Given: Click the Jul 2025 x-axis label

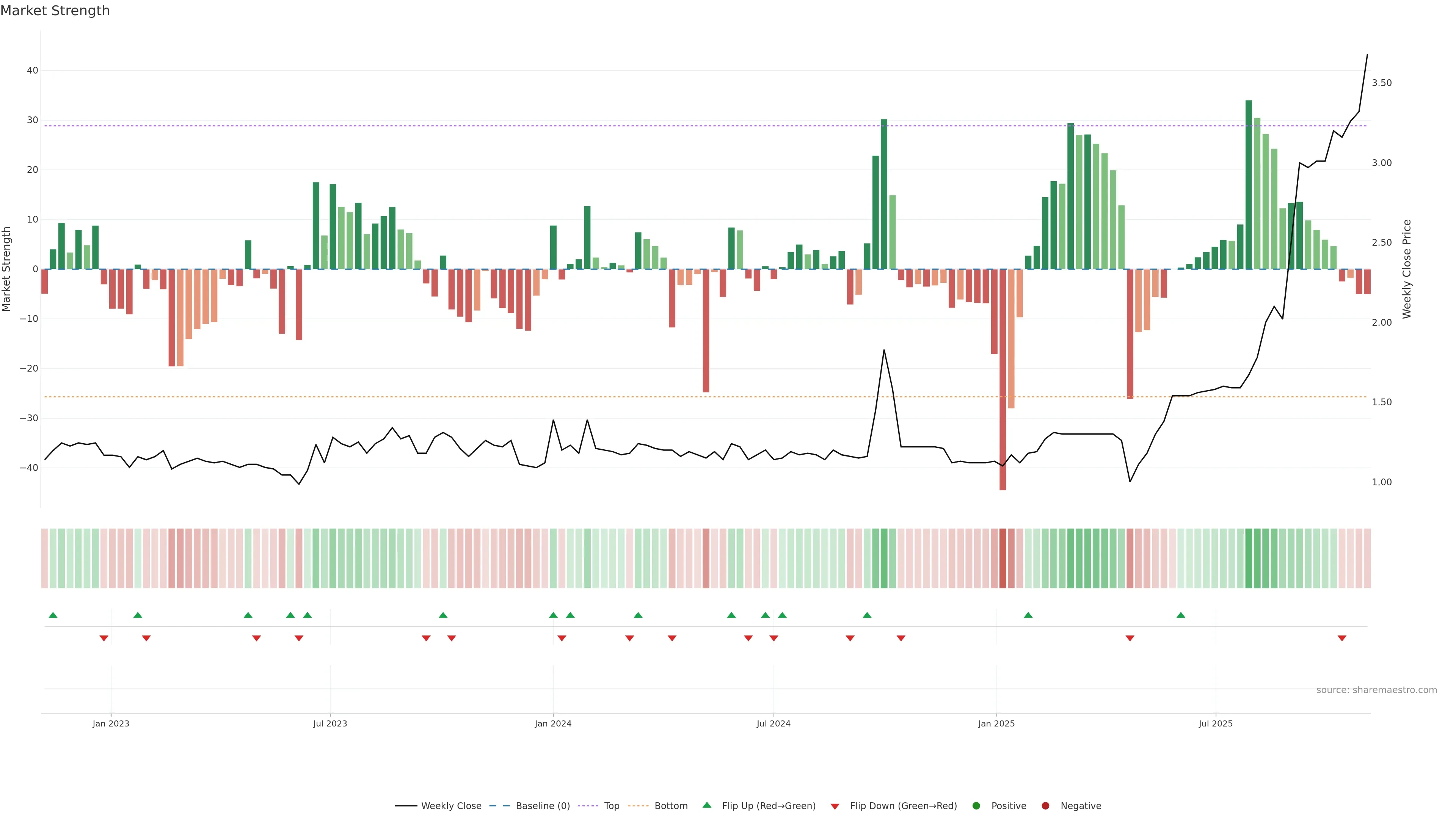Looking at the screenshot, I should [1215, 723].
